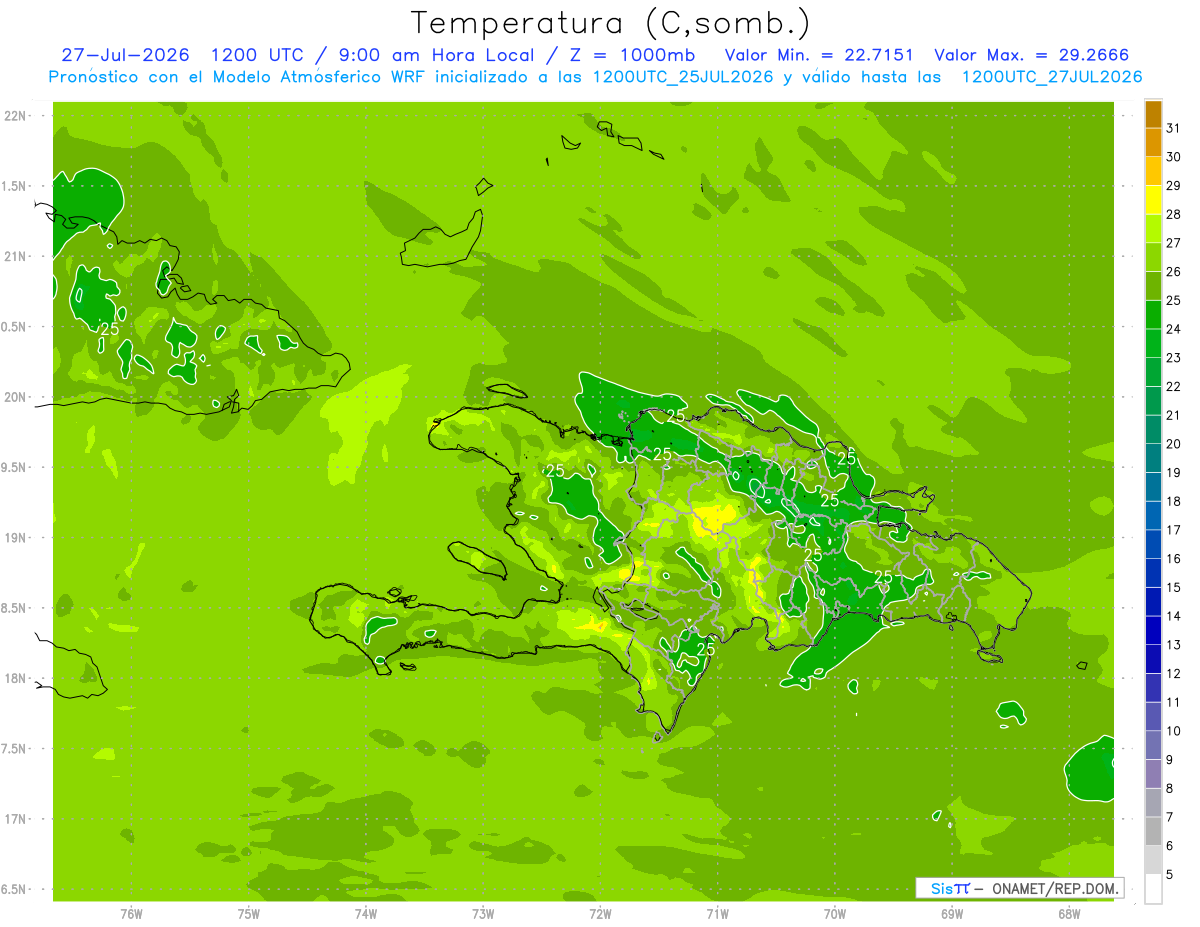Click the '29' value on the color scale
The image size is (1200, 927).
pyautogui.click(x=1174, y=185)
